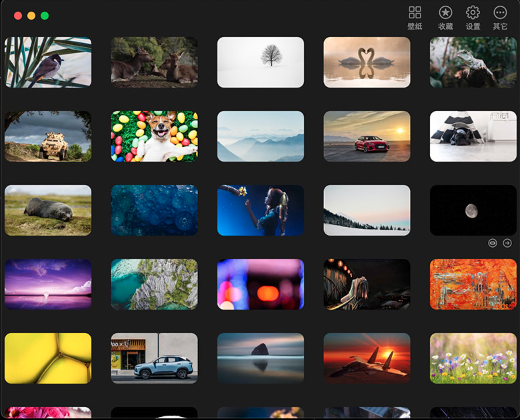Select the girl reaching for flower wallpaper

260,210
